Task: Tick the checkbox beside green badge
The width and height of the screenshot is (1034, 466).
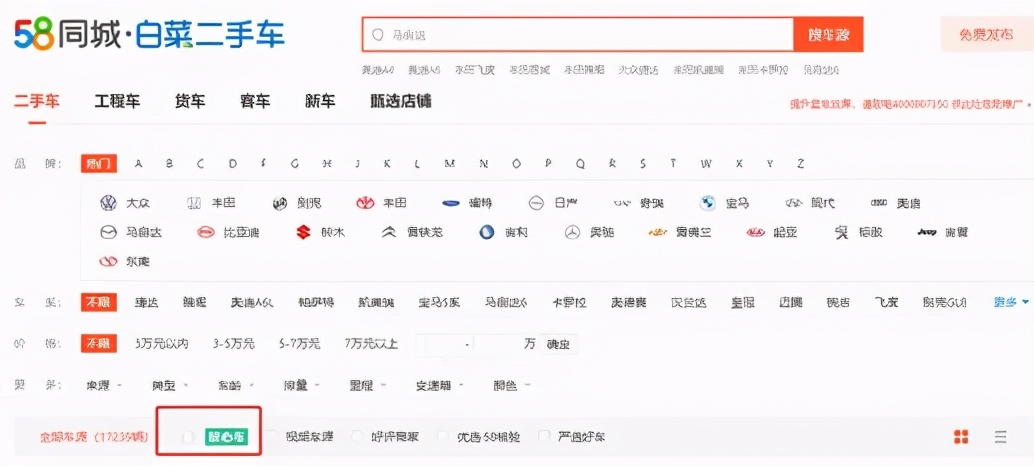Action: [x=189, y=436]
